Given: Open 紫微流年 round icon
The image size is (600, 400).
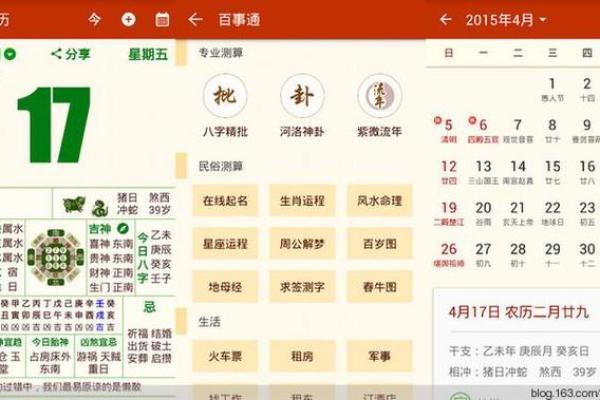Looking at the screenshot, I should pyautogui.click(x=379, y=96).
